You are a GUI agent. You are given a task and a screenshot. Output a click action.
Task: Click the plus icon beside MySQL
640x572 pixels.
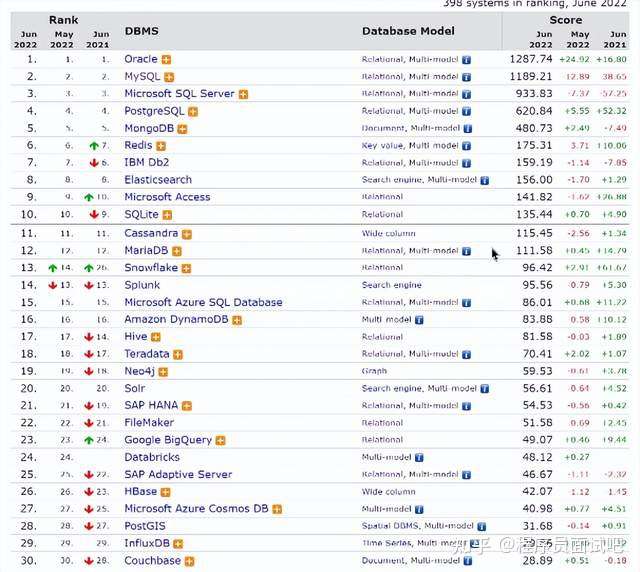click(169, 77)
